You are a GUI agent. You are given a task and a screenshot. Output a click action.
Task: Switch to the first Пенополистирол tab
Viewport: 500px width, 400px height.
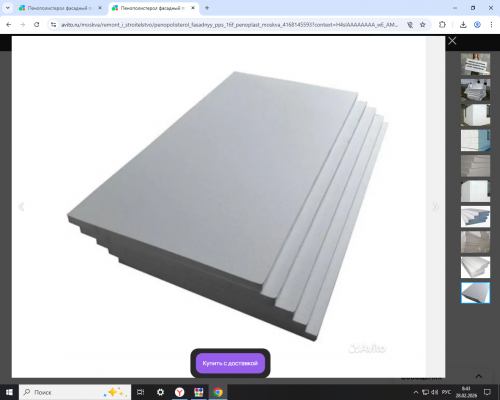click(x=60, y=8)
